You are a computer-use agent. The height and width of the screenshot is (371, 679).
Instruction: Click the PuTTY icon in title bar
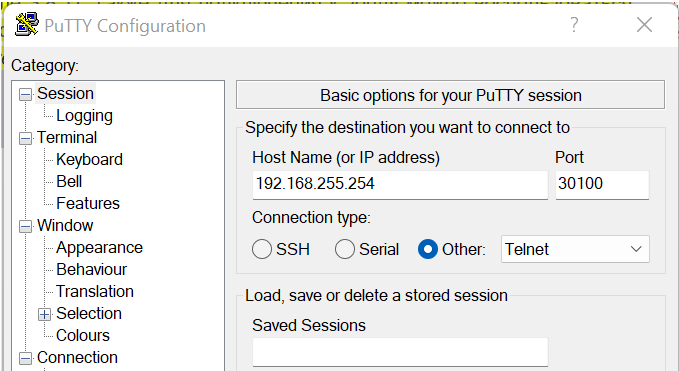pos(27,24)
